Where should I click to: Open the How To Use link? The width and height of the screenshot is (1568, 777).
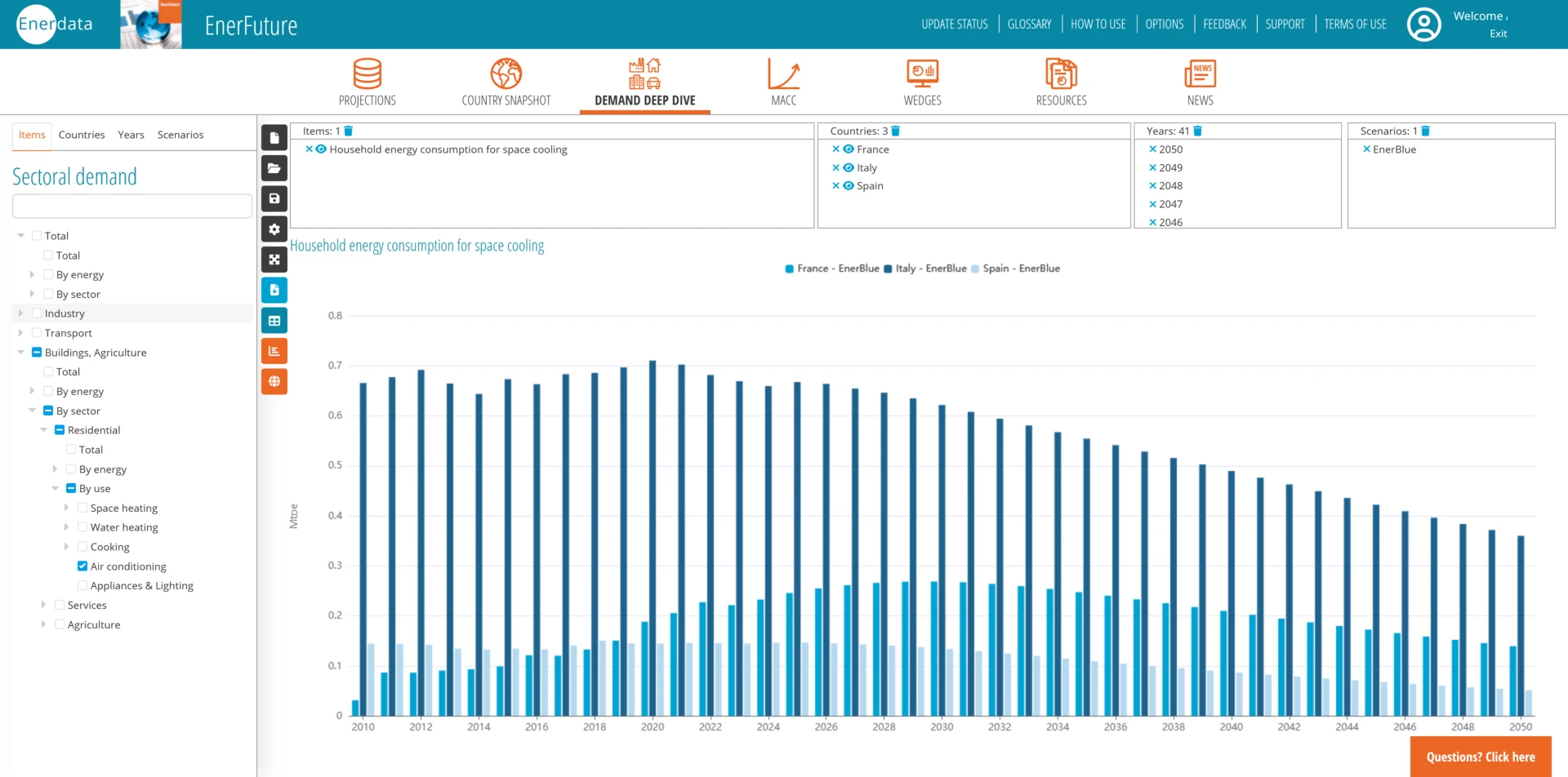pyautogui.click(x=1098, y=24)
